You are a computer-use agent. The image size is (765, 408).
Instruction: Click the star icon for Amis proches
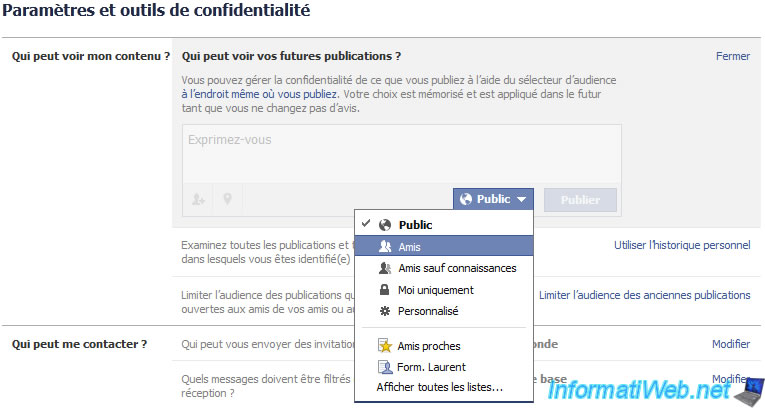[385, 346]
